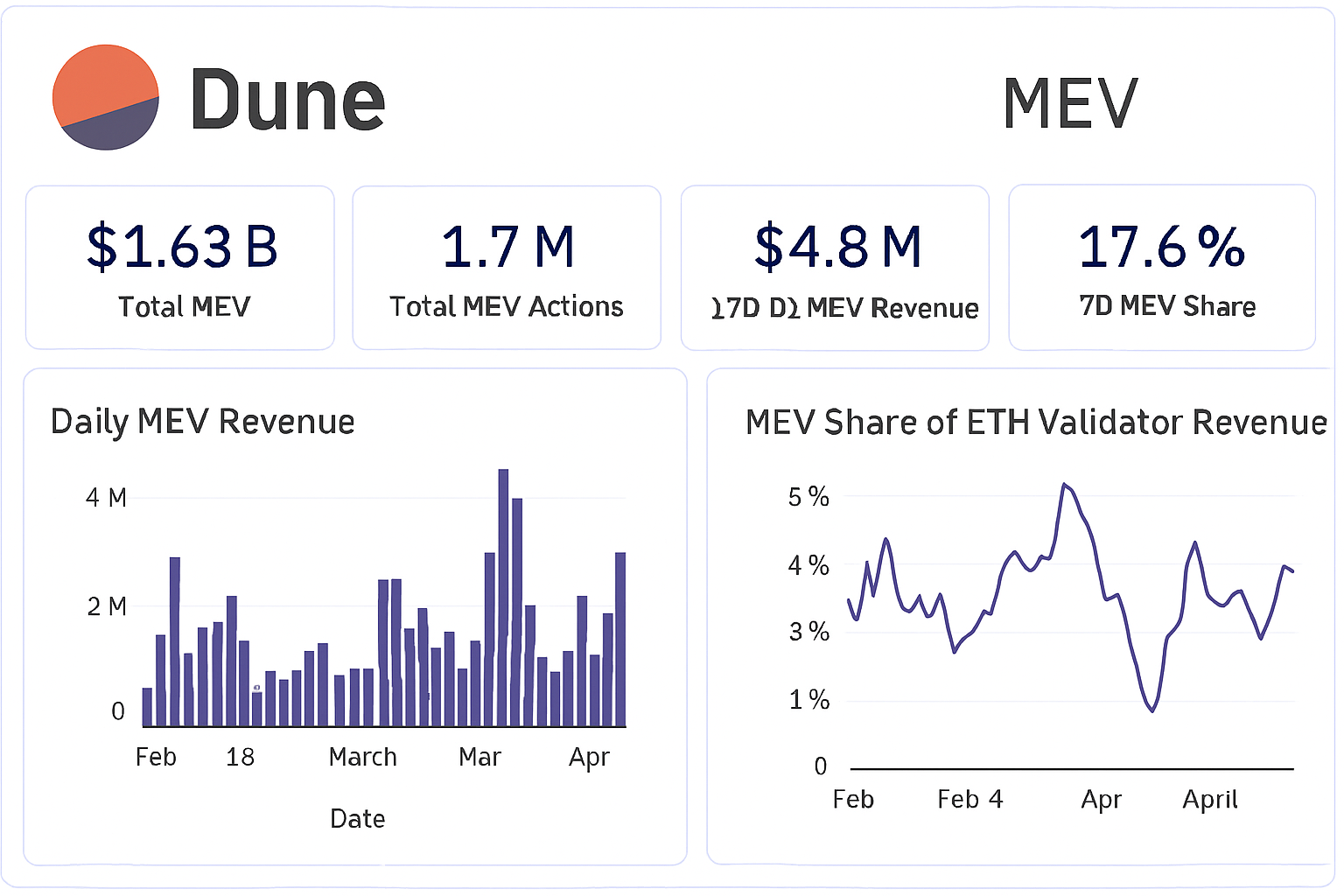Click the Dune title text

click(287, 98)
